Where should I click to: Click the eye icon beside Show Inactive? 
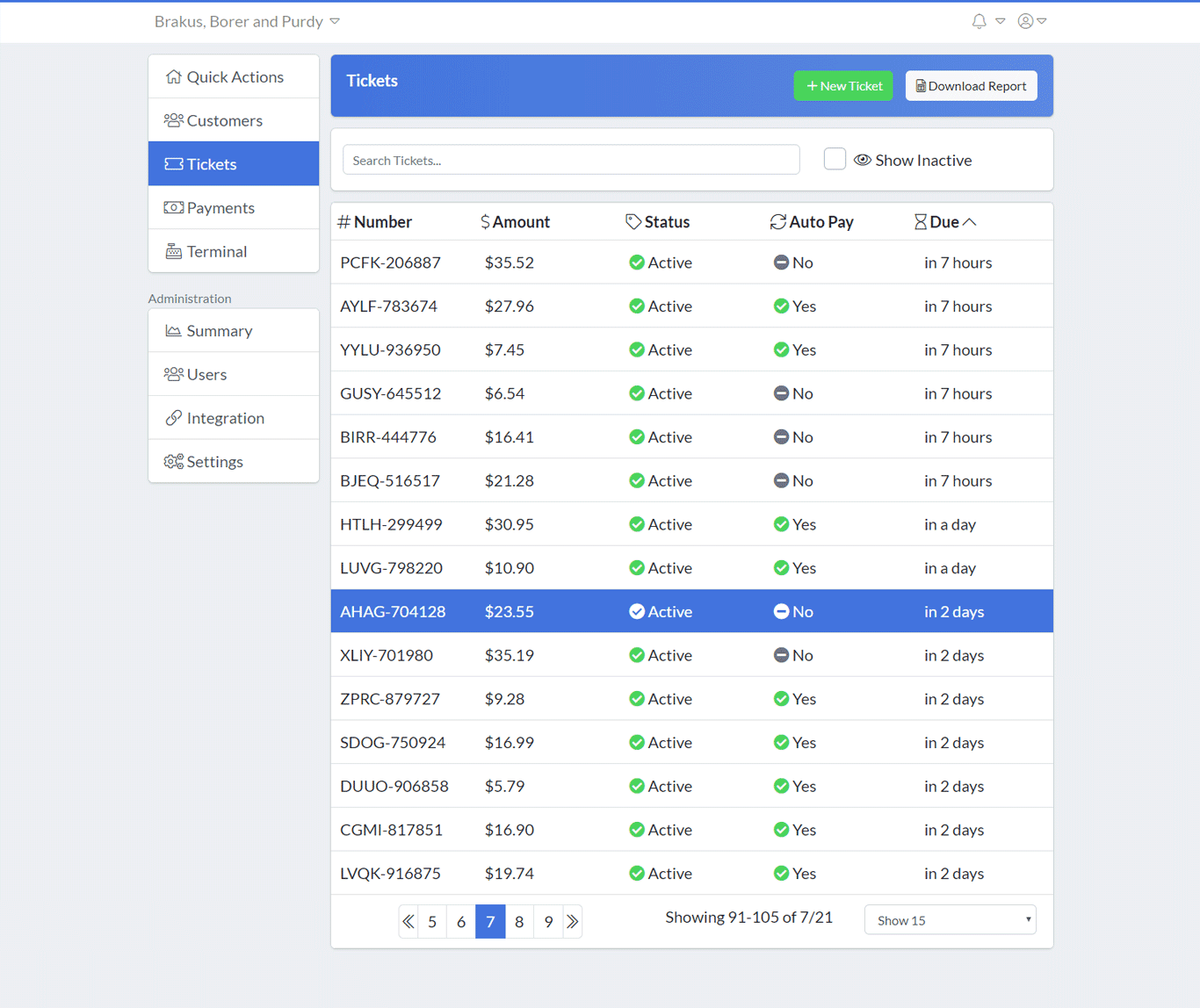coord(863,160)
